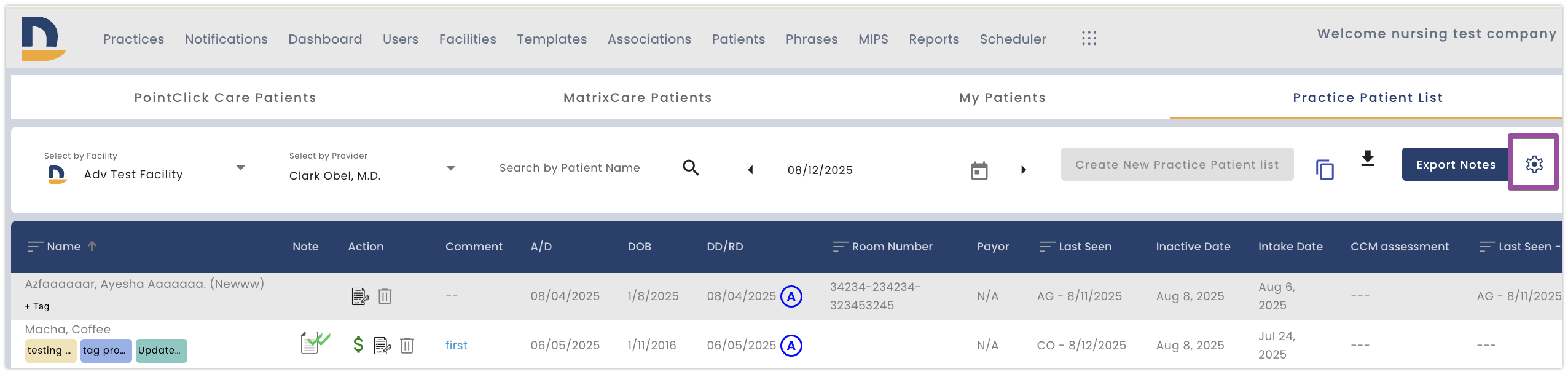Expand Select by Facility dropdown
The image size is (1568, 374).
click(241, 167)
